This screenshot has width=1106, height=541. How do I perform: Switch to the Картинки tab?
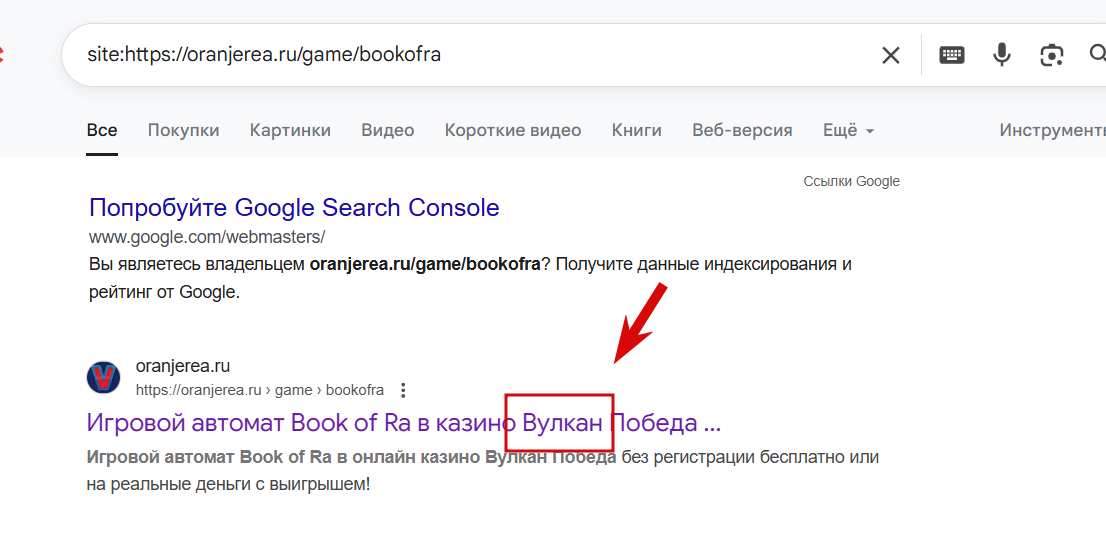pos(290,130)
